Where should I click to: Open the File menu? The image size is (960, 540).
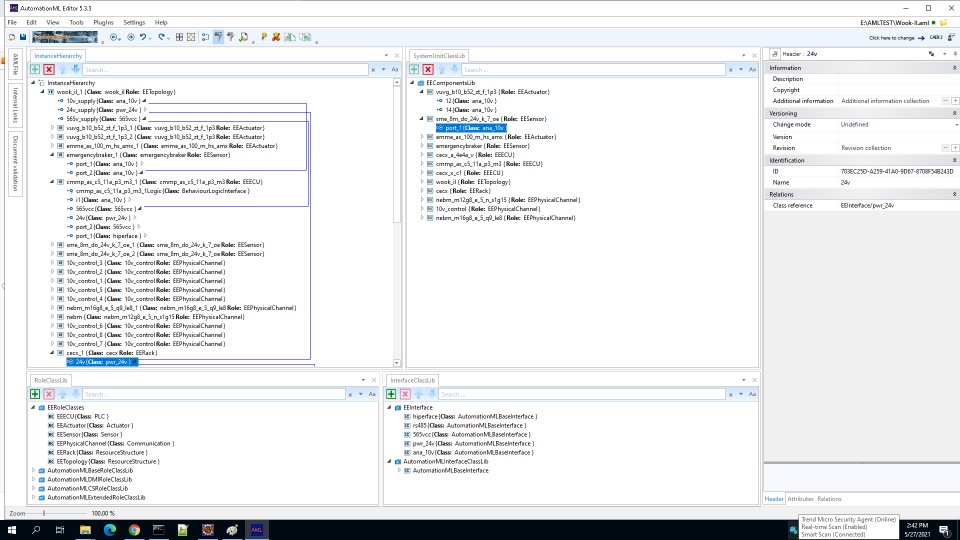[12, 22]
